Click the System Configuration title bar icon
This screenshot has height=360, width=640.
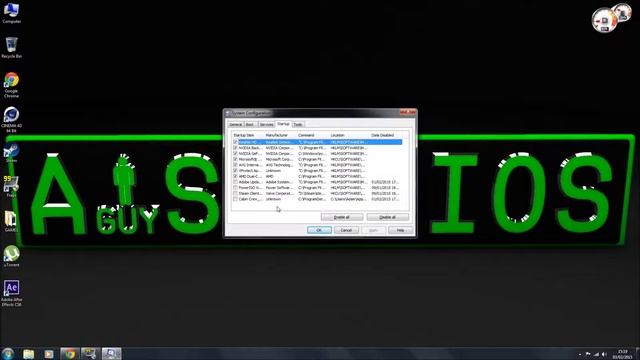[x=228, y=113]
